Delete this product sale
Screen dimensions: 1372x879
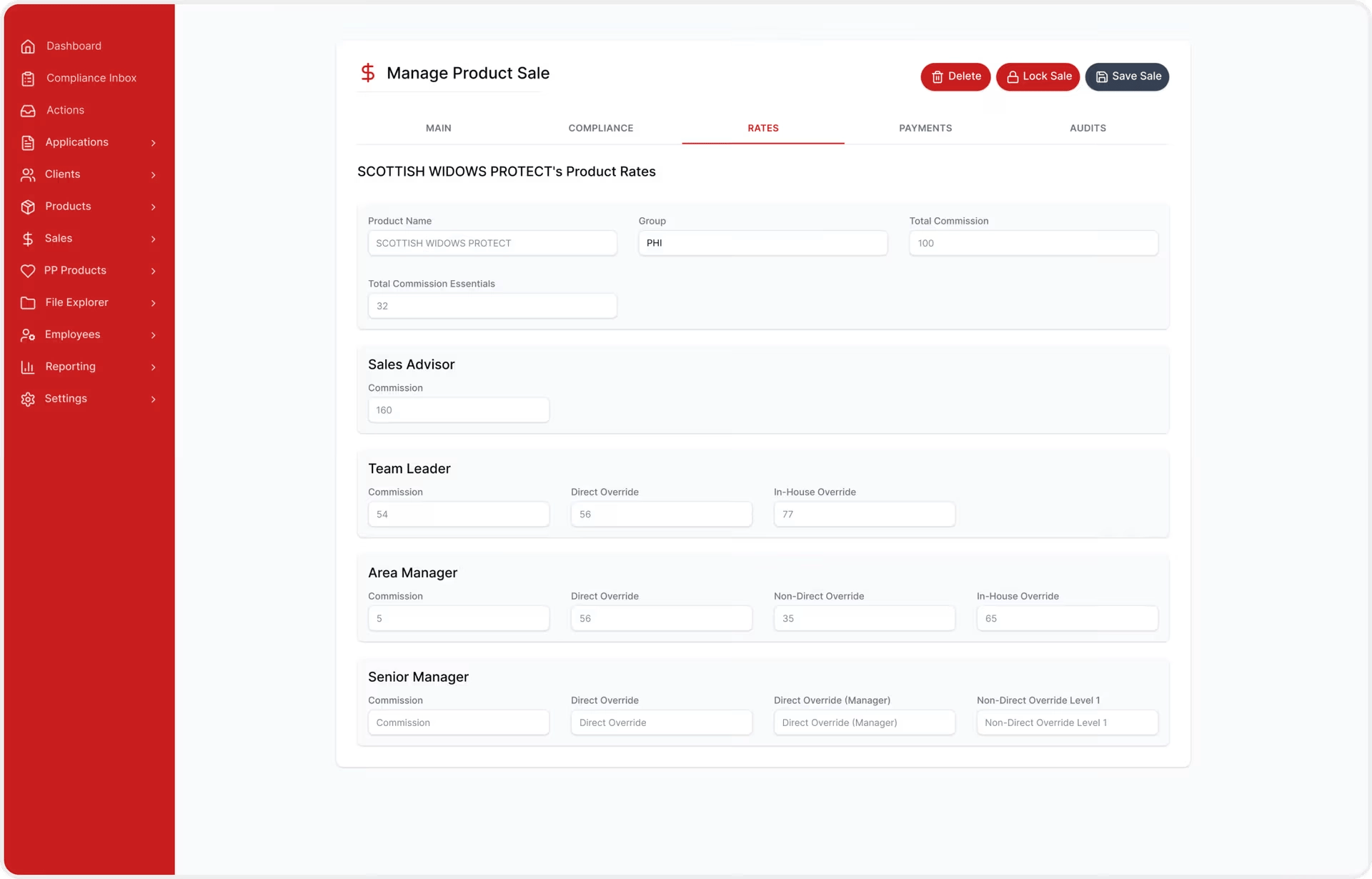pos(955,76)
